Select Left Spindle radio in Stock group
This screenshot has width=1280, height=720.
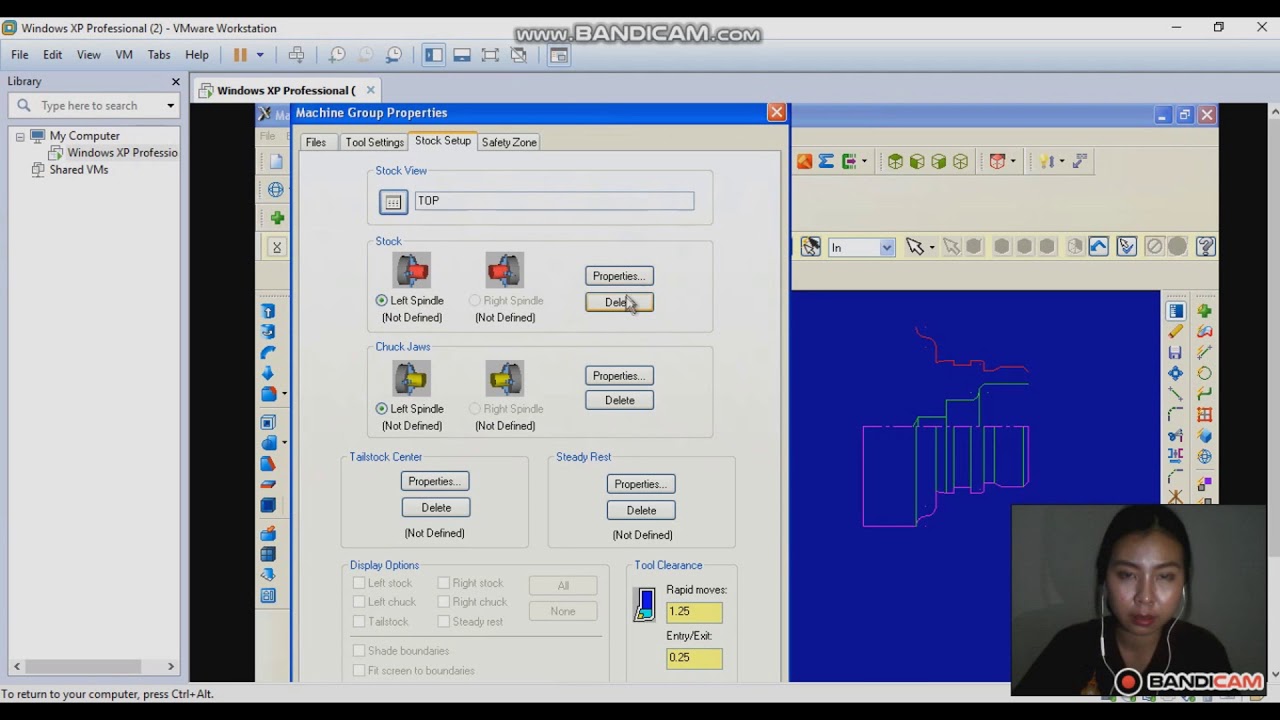click(x=381, y=300)
